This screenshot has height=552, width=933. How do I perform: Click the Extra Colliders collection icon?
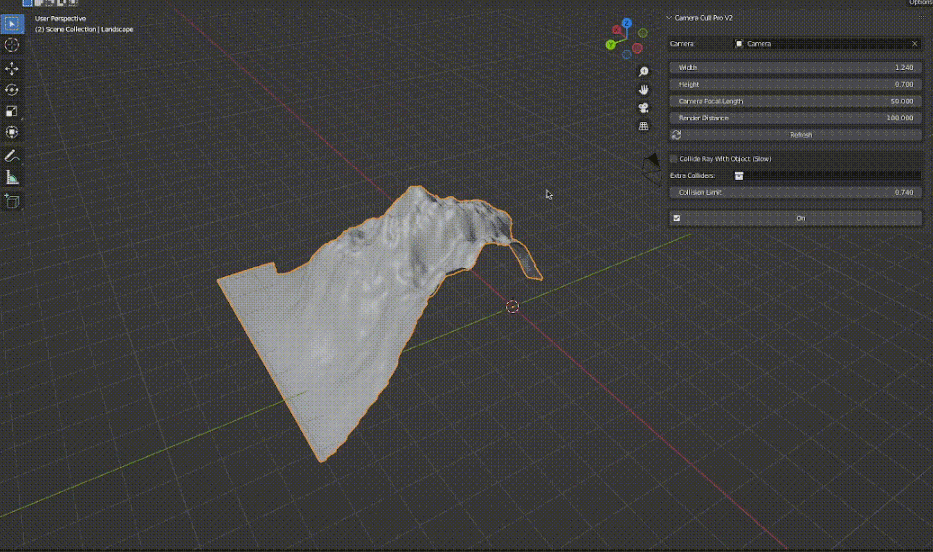point(739,176)
